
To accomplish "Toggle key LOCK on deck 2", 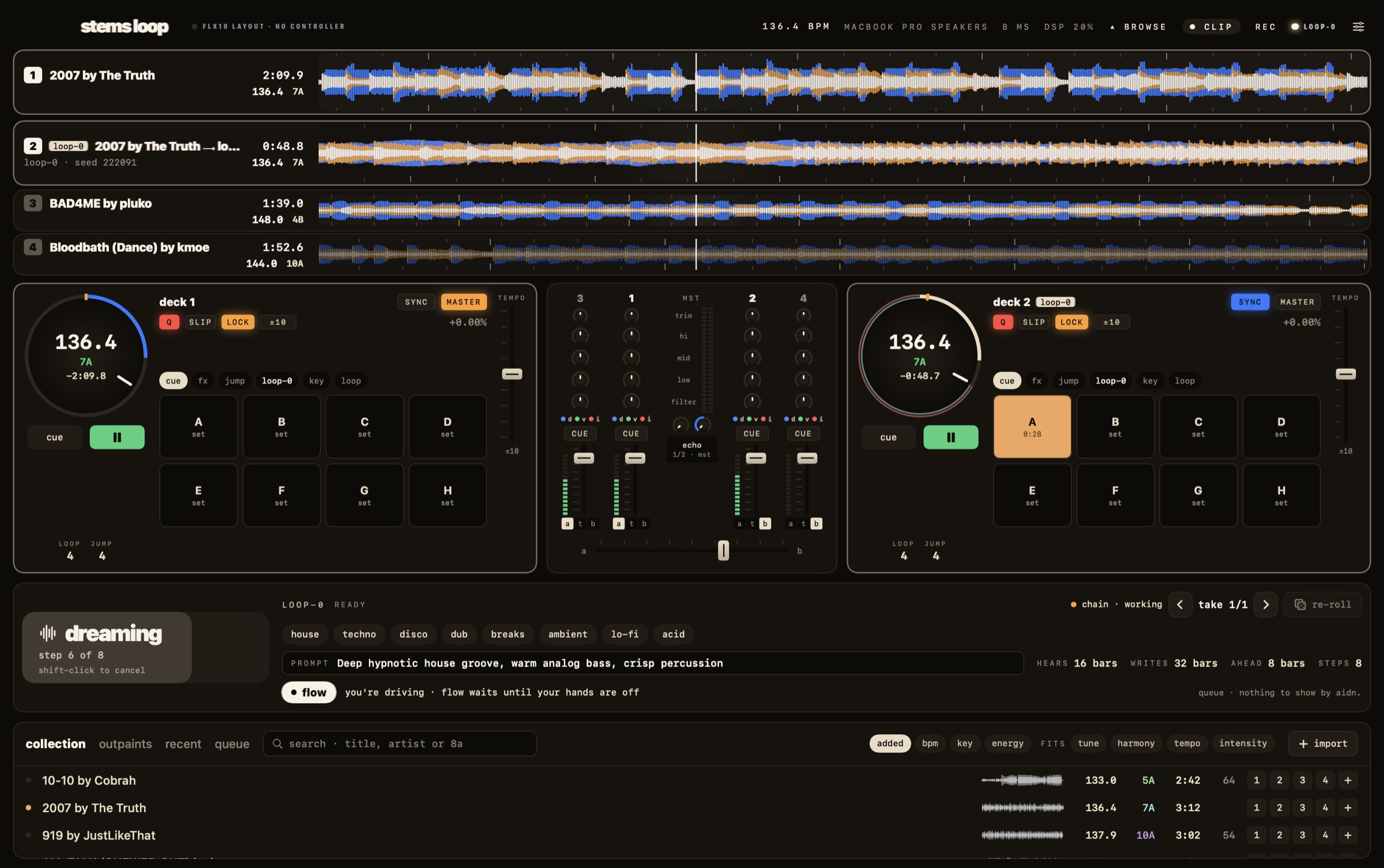I will click(1071, 322).
